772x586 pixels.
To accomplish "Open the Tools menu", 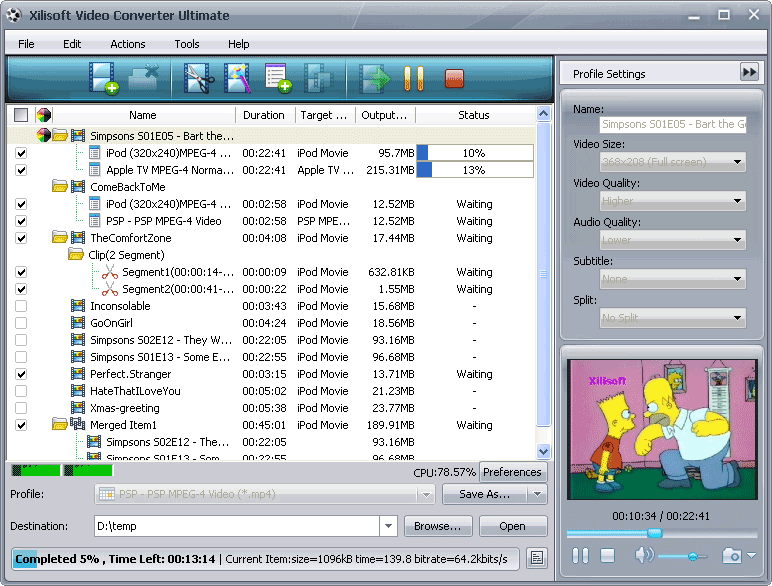I will pyautogui.click(x=187, y=44).
